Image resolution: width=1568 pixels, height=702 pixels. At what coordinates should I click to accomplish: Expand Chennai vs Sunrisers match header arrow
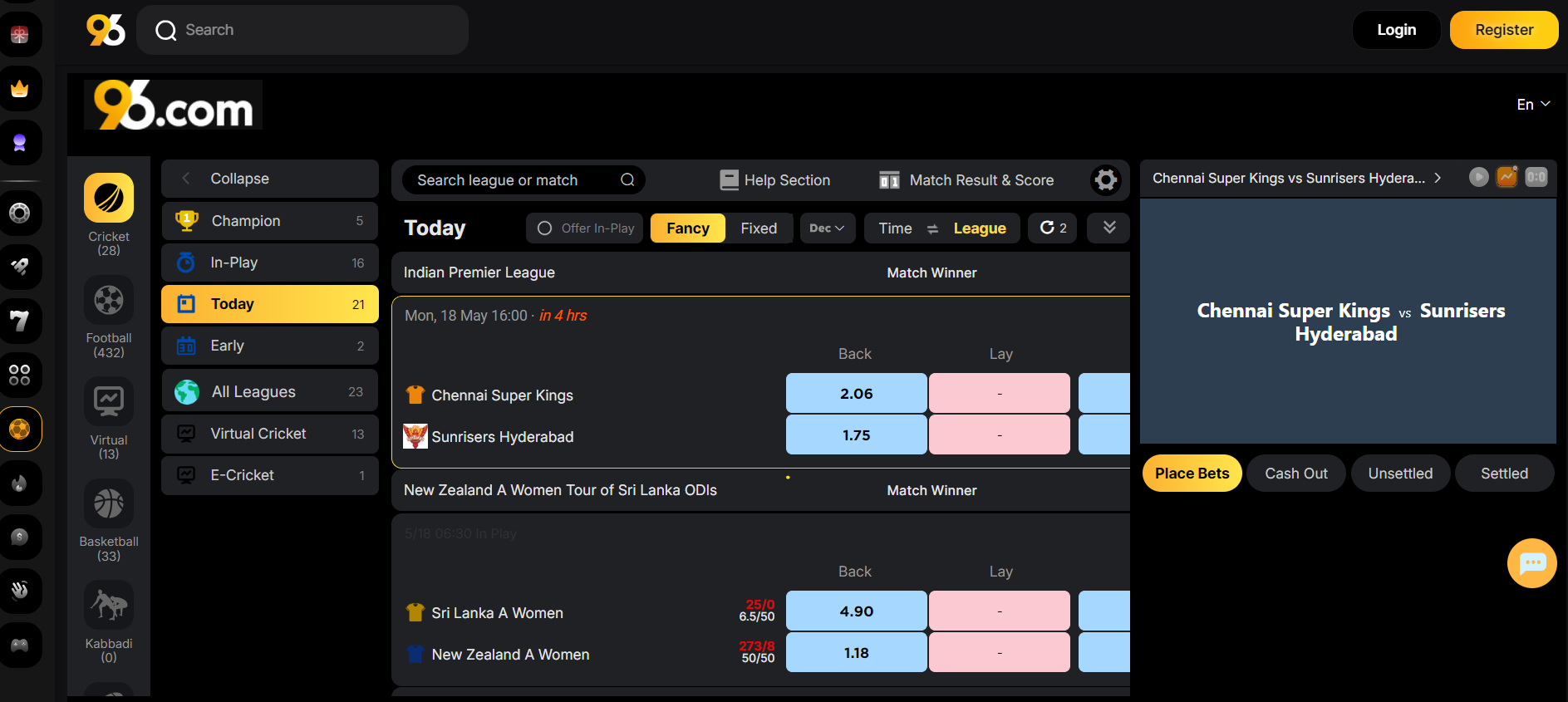[1438, 178]
